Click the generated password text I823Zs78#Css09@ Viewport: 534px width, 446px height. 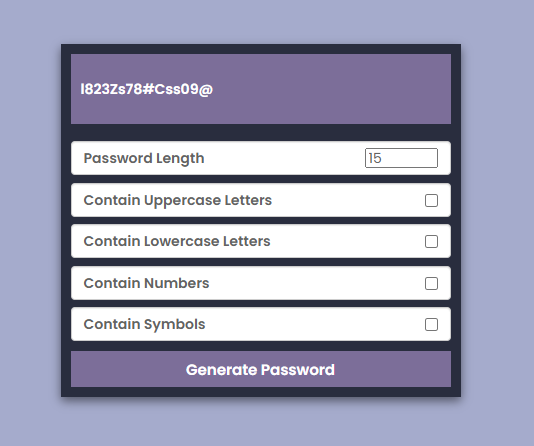coord(146,89)
